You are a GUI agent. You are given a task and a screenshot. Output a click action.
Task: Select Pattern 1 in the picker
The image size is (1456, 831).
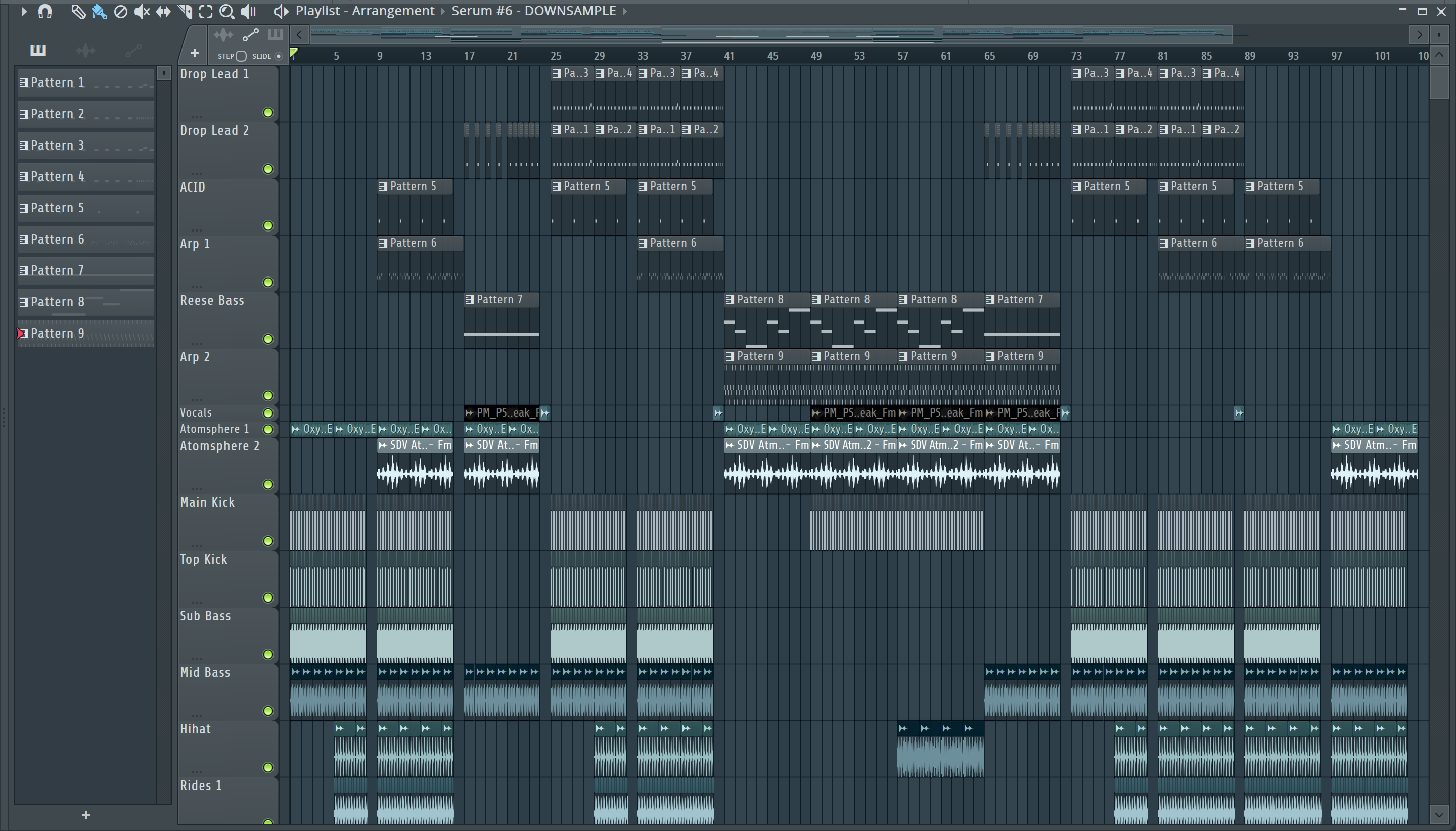coord(85,82)
